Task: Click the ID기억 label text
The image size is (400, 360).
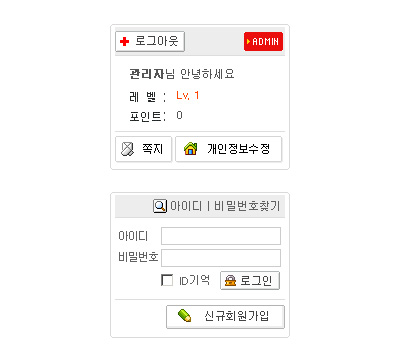Action: pyautogui.click(x=195, y=280)
